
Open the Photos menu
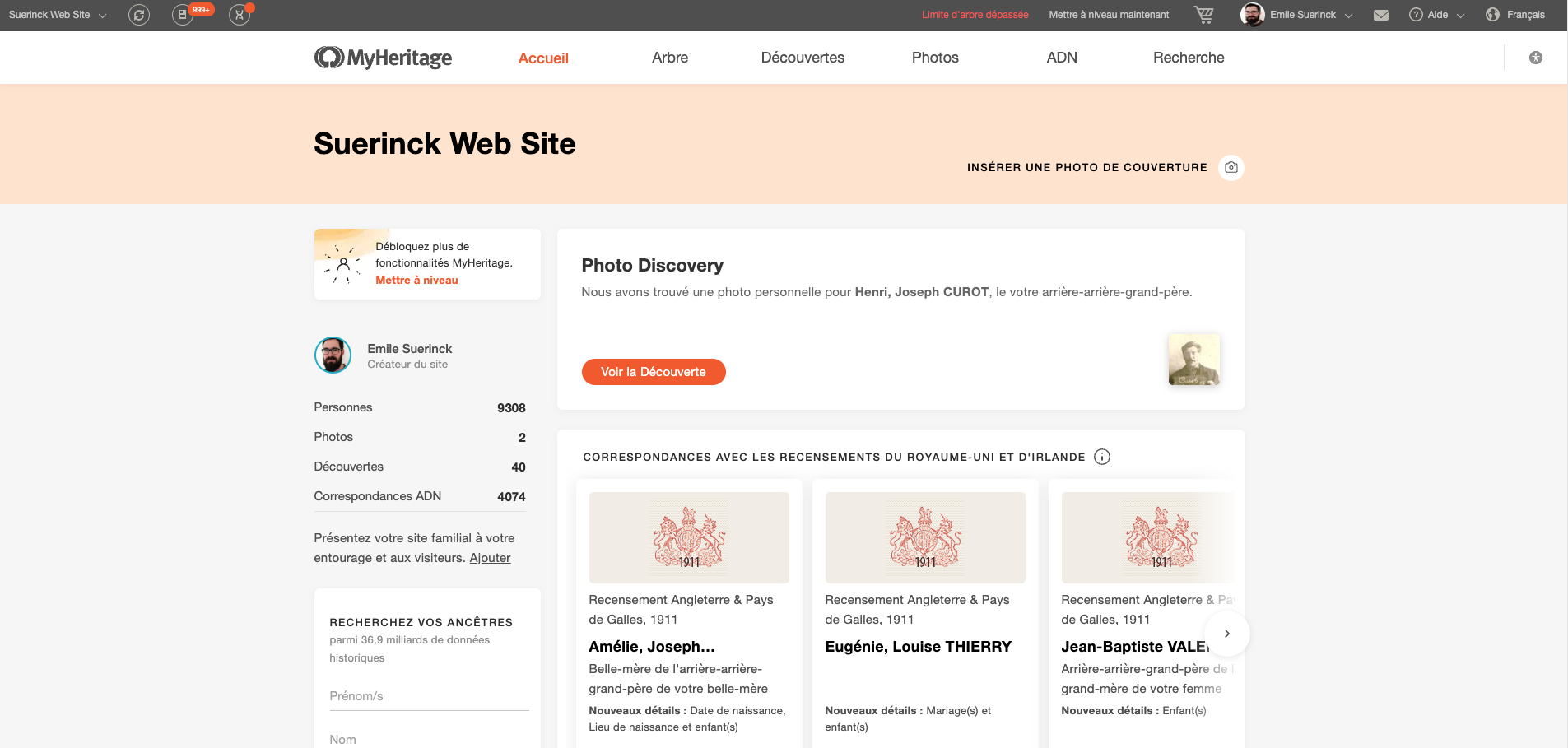935,58
